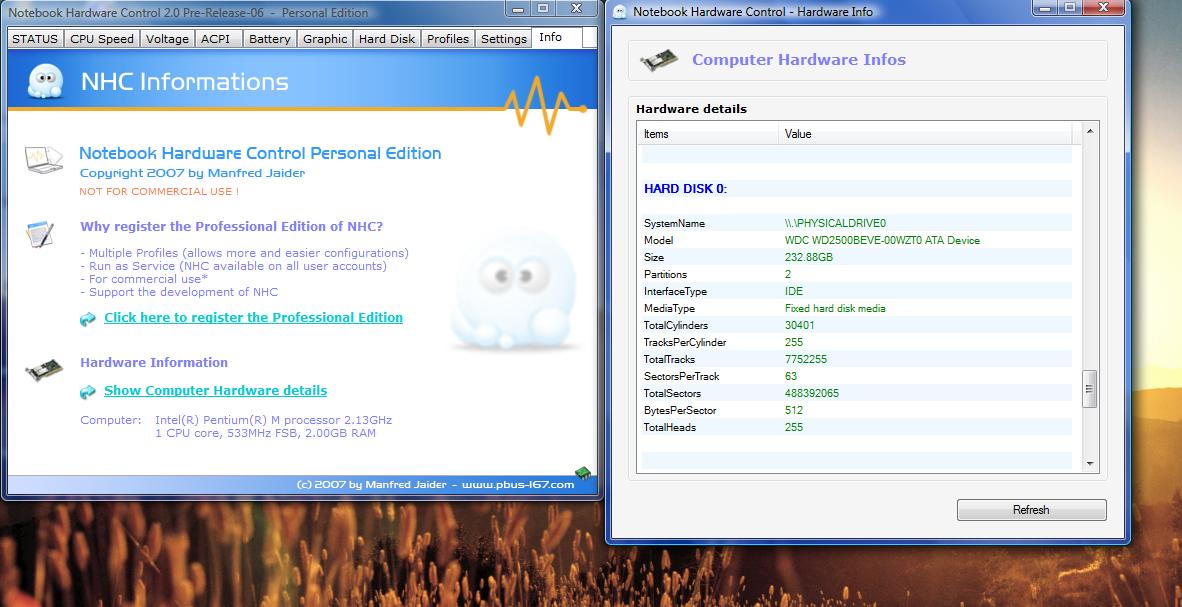
Task: Minimize the Hardware Info window
Action: pyautogui.click(x=1046, y=8)
